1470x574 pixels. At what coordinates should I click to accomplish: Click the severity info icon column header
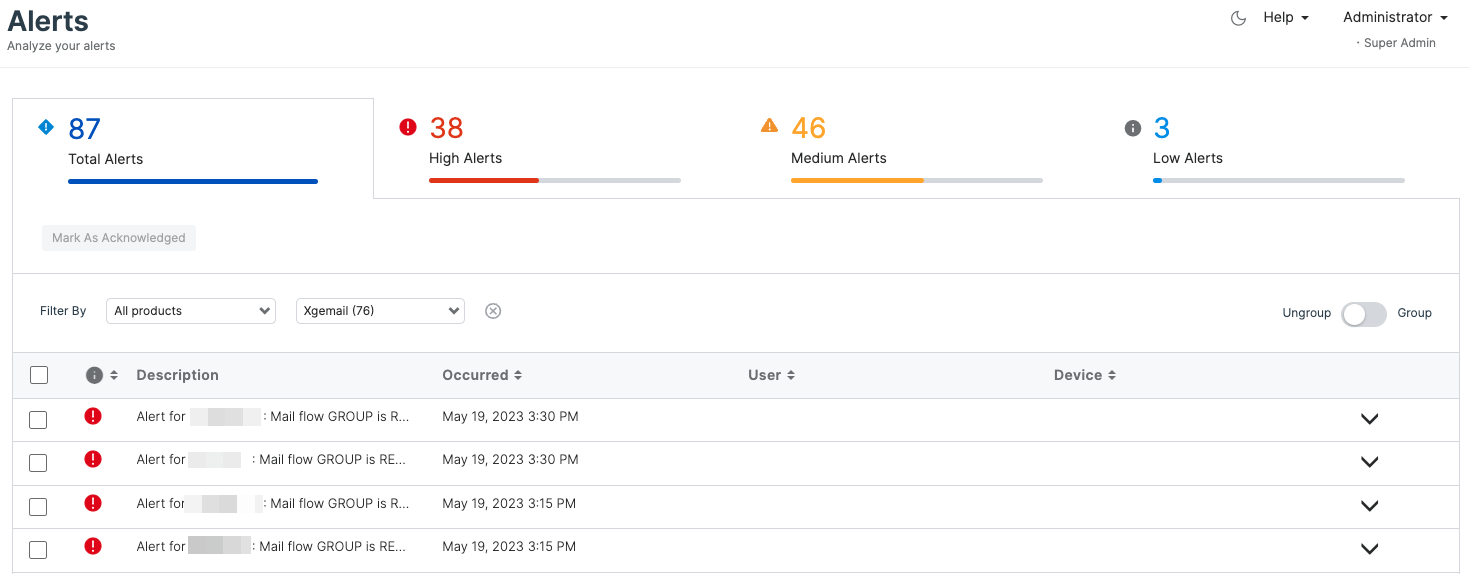coord(95,375)
